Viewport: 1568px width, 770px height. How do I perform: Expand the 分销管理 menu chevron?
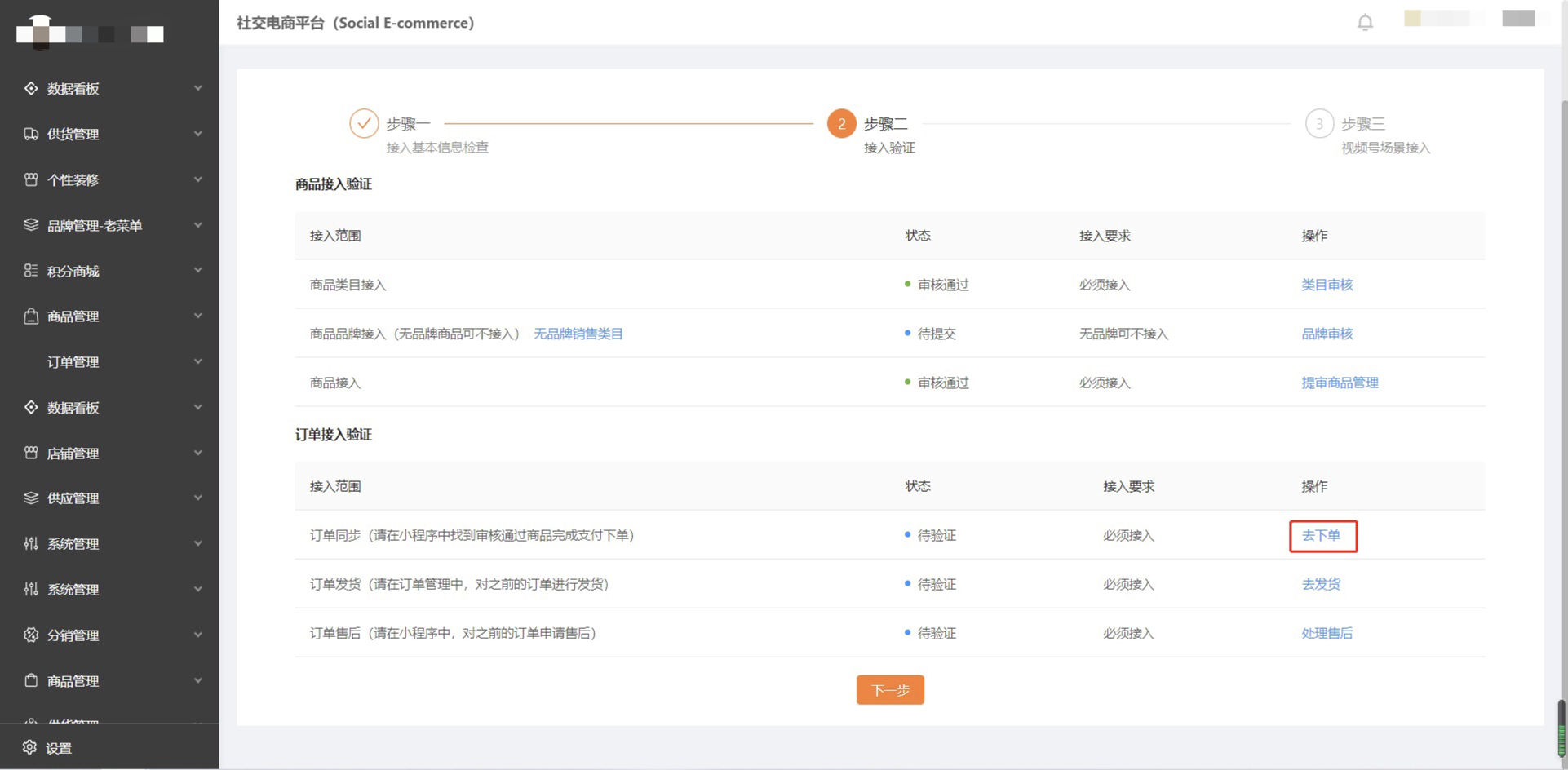[x=197, y=635]
